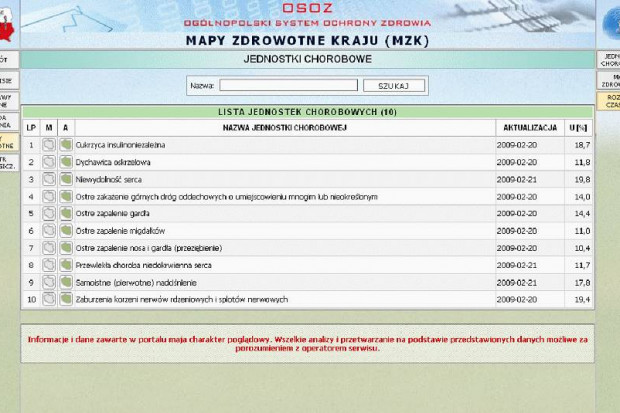Viewport: 620px width, 413px height.
Task: Select the M map icon for Niewydolność serca
Action: click(x=49, y=179)
